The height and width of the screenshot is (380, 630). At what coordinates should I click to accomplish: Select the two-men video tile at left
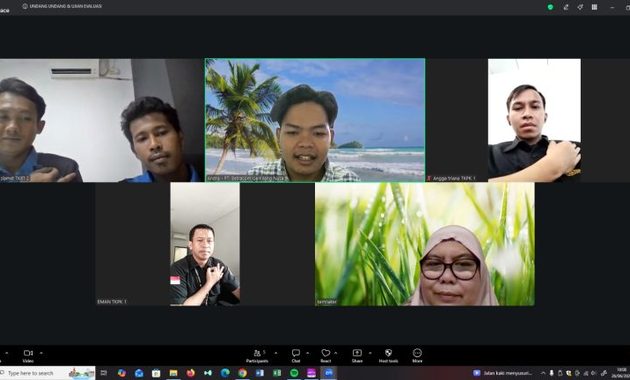(102, 120)
